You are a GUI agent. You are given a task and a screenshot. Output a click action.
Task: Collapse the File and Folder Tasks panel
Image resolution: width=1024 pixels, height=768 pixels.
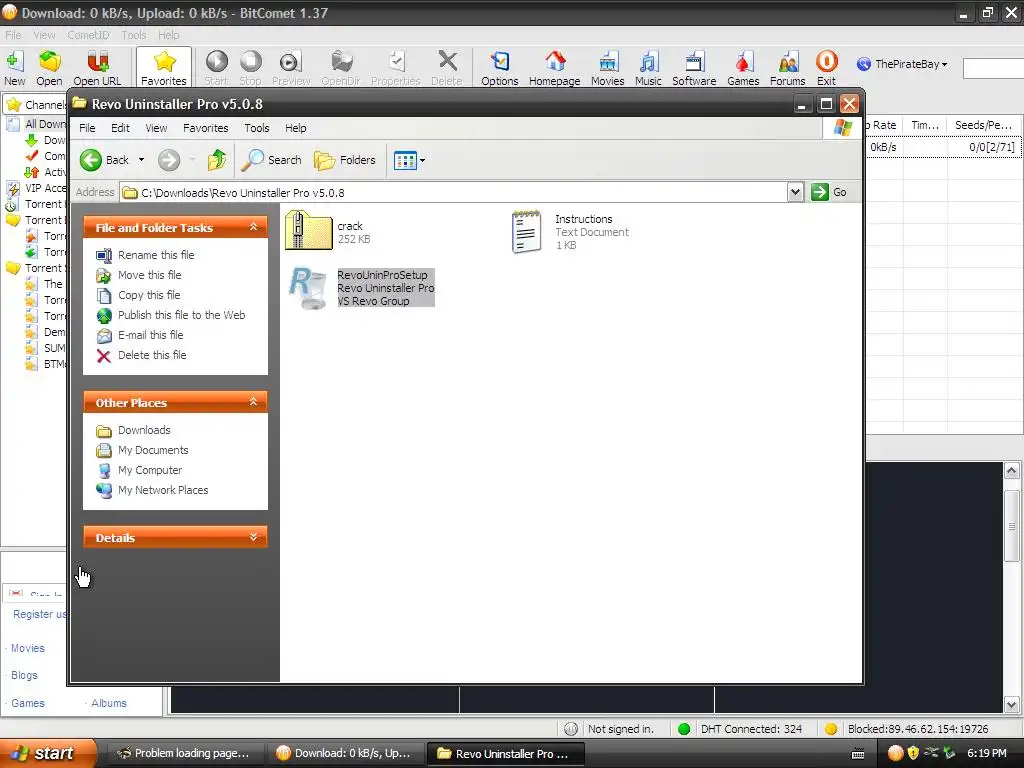click(253, 227)
